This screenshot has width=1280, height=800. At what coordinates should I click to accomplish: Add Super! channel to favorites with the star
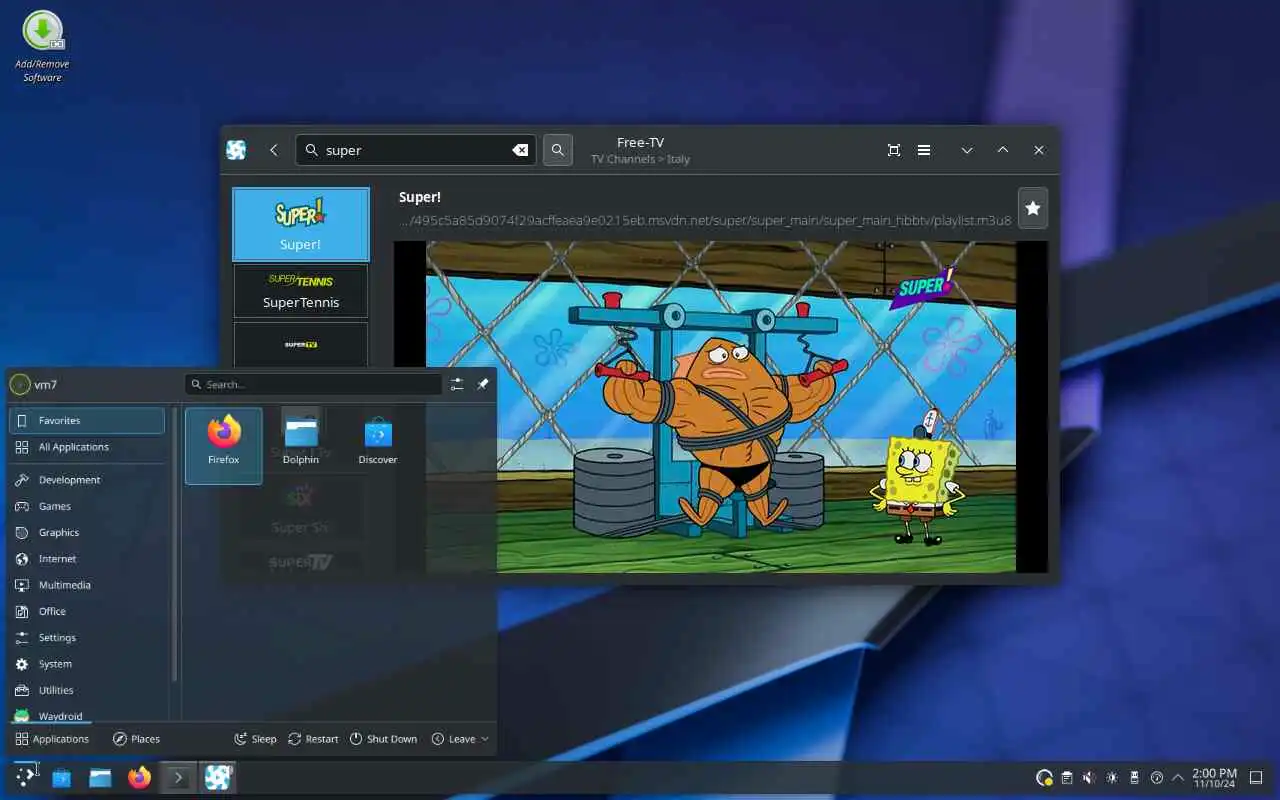[1033, 208]
